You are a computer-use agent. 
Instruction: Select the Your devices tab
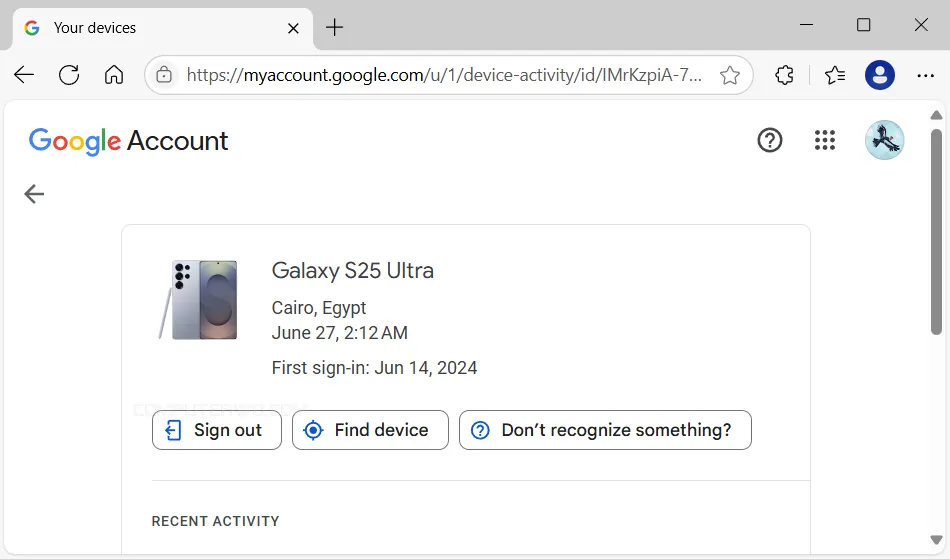tap(162, 28)
